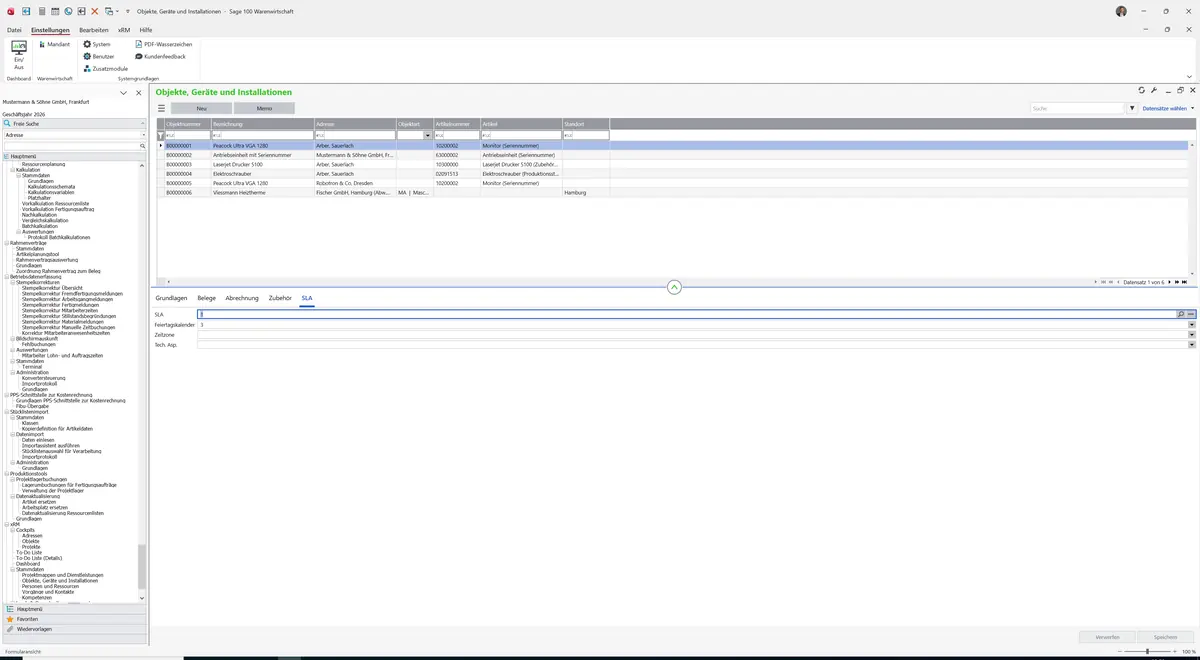Open Projektmappen und Dienstleistungen in the tree
This screenshot has height=660, width=1200.
coord(63,575)
